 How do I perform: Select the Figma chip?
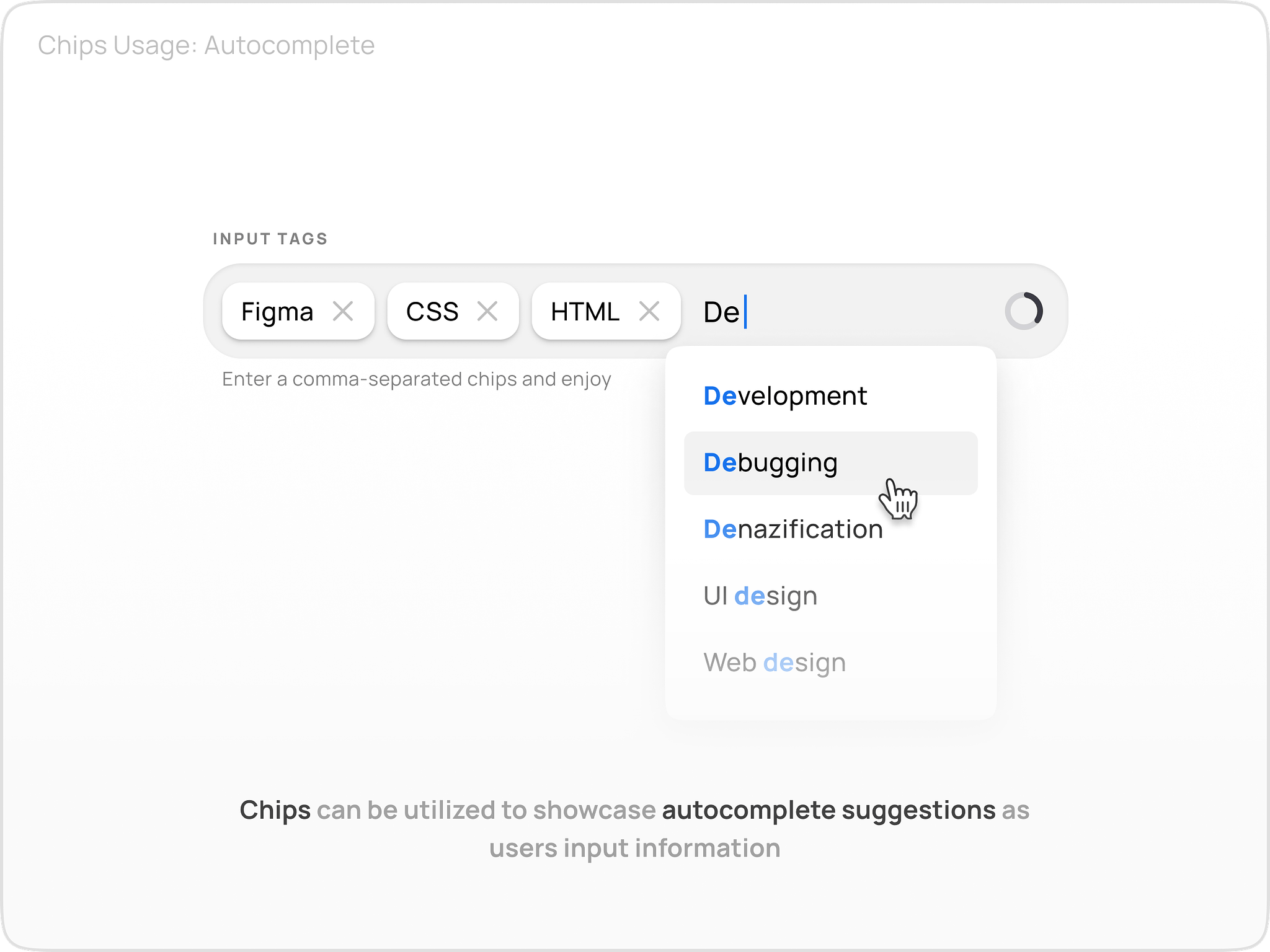(278, 311)
